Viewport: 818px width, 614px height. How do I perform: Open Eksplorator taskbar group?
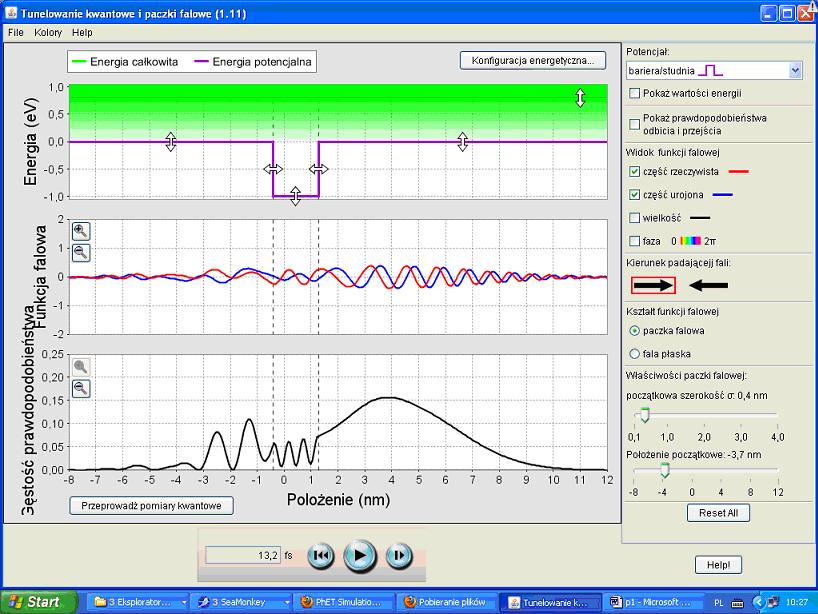click(x=138, y=602)
